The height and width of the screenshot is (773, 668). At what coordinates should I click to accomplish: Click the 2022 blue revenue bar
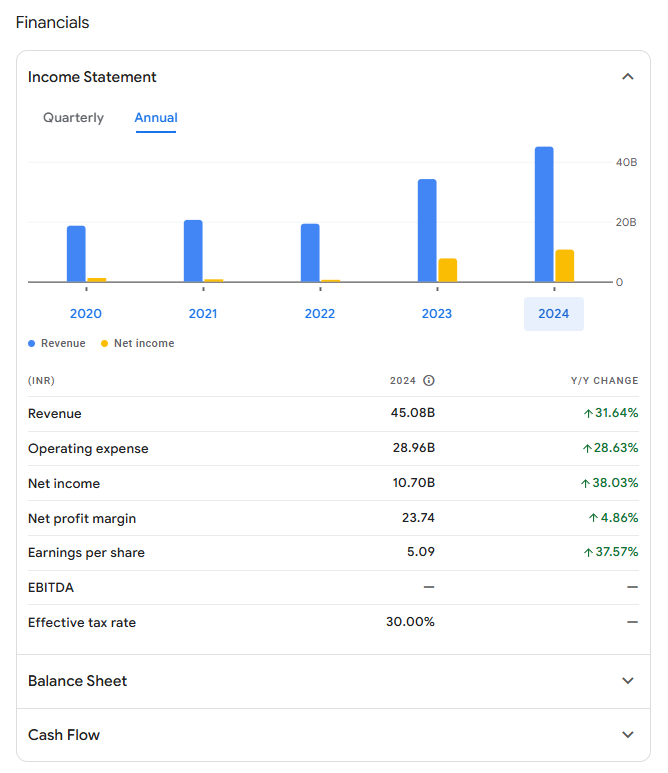click(310, 253)
